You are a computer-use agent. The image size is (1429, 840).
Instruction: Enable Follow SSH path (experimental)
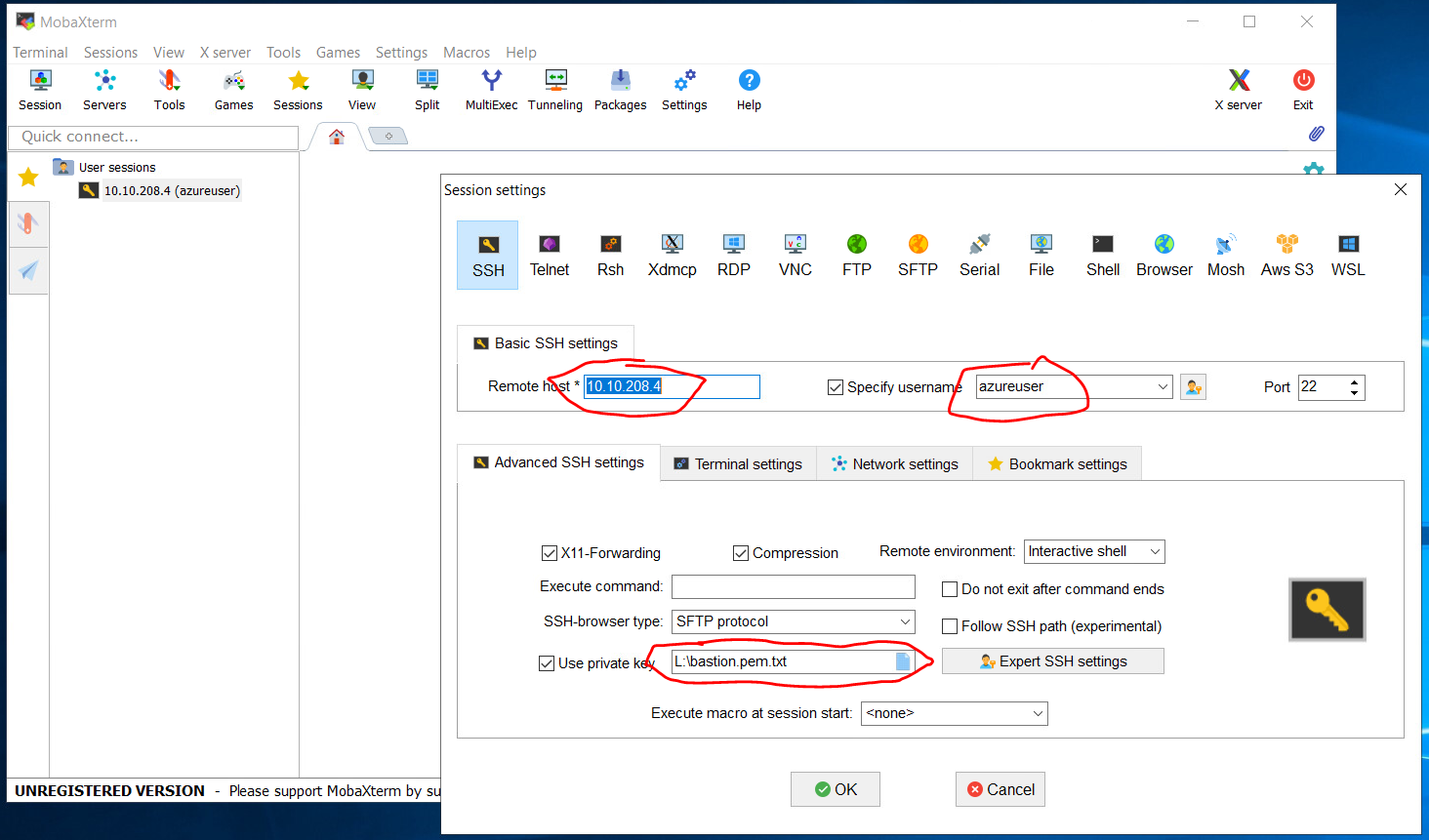(949, 626)
